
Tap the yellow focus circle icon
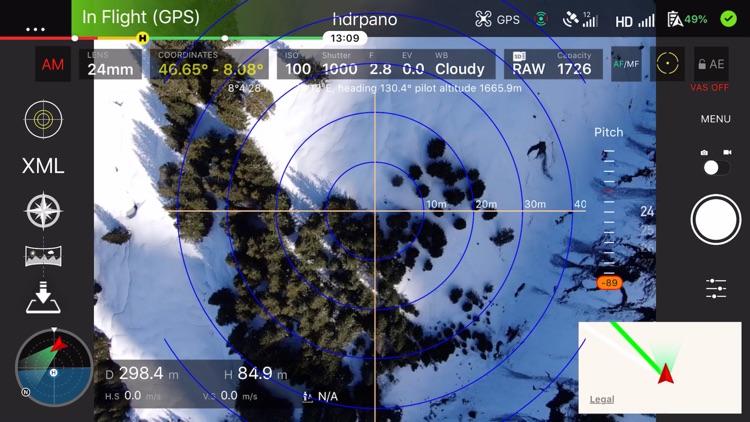pyautogui.click(x=667, y=64)
